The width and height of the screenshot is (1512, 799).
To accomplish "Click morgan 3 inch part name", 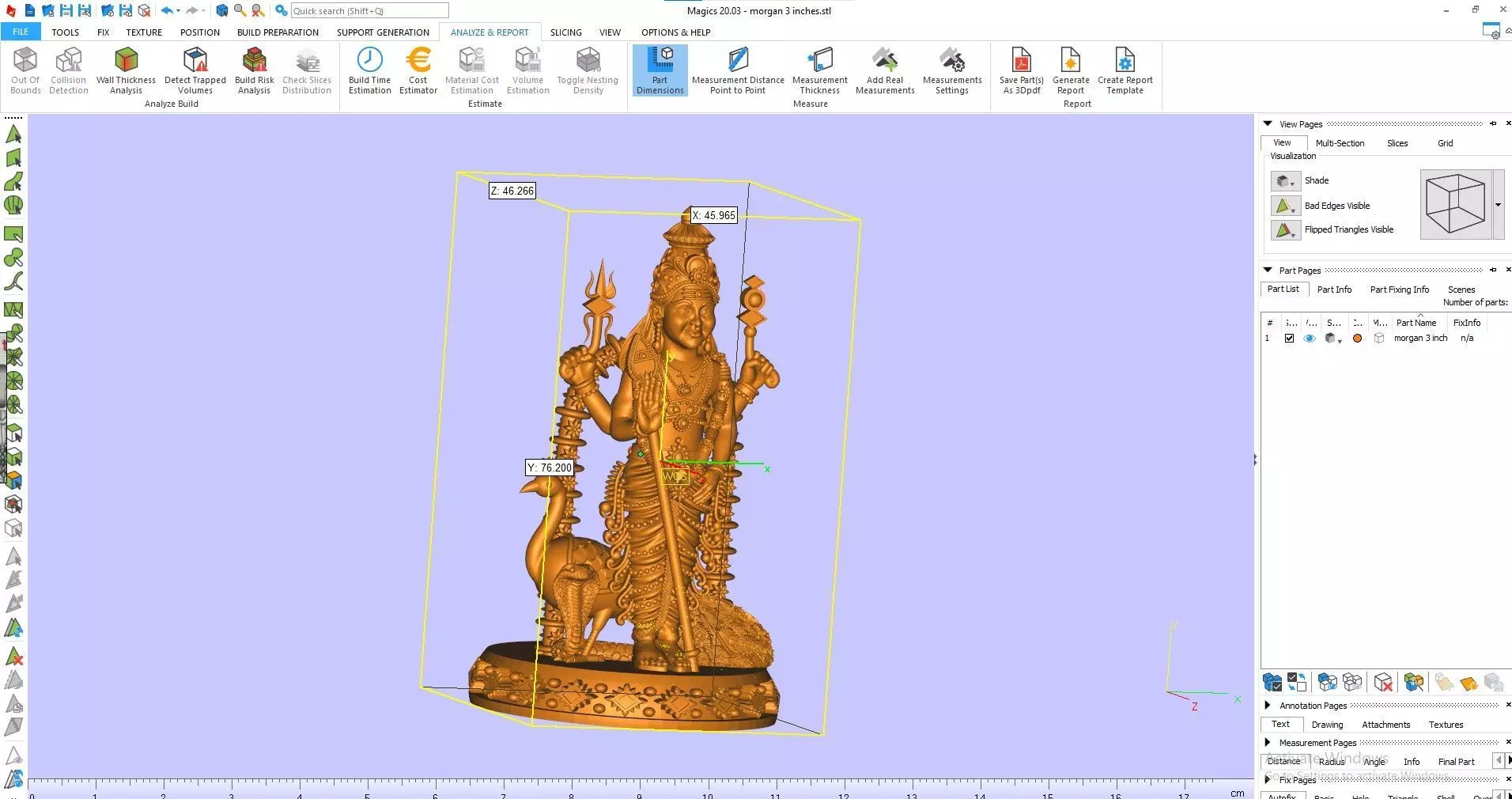I will [x=1420, y=338].
